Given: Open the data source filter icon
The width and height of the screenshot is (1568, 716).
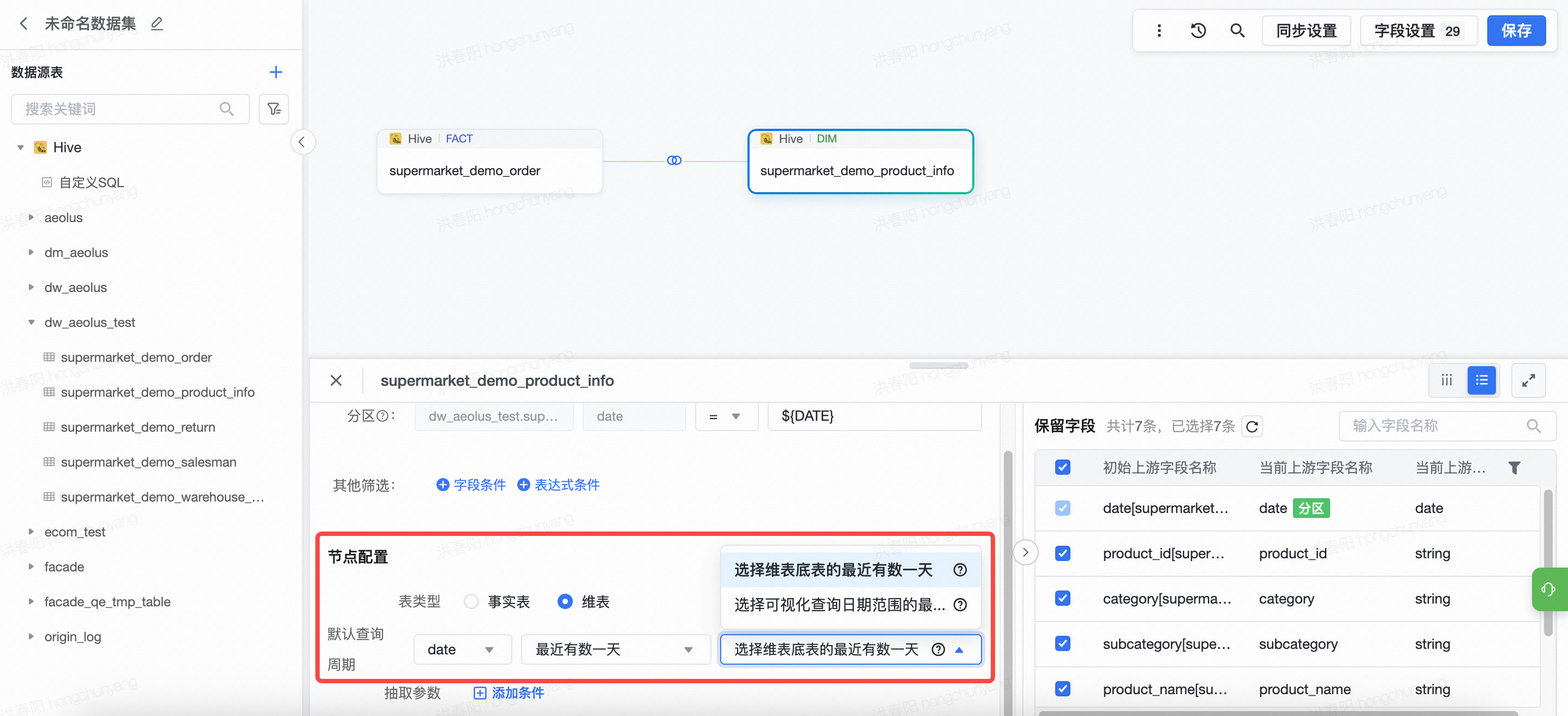Looking at the screenshot, I should [x=273, y=109].
